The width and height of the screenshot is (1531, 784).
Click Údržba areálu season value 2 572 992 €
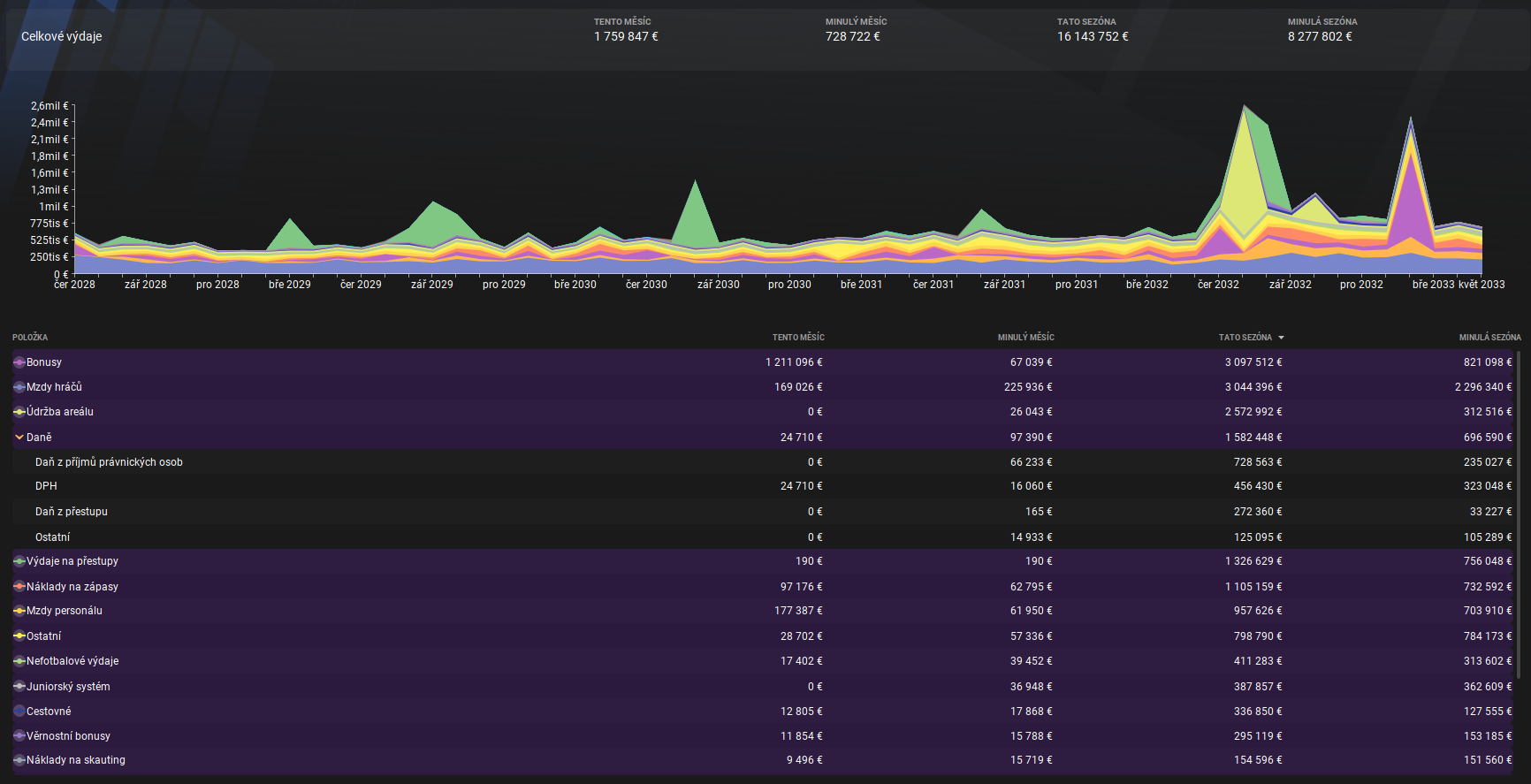(1253, 412)
